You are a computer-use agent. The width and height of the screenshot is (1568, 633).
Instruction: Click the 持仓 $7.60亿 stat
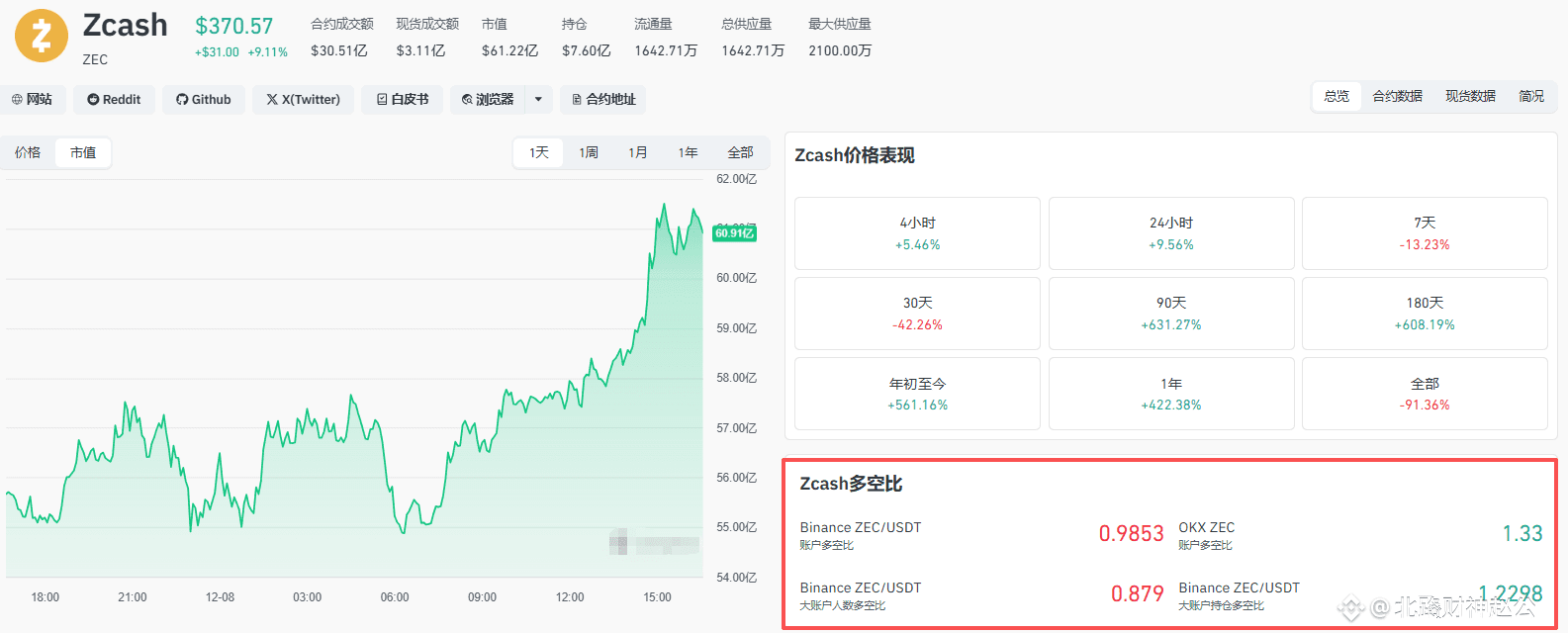(x=586, y=37)
